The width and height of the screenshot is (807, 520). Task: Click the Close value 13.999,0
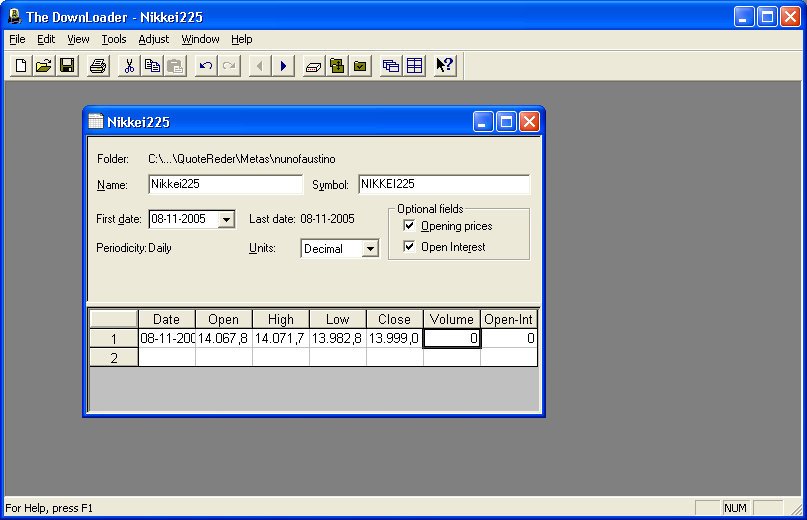pyautogui.click(x=395, y=338)
